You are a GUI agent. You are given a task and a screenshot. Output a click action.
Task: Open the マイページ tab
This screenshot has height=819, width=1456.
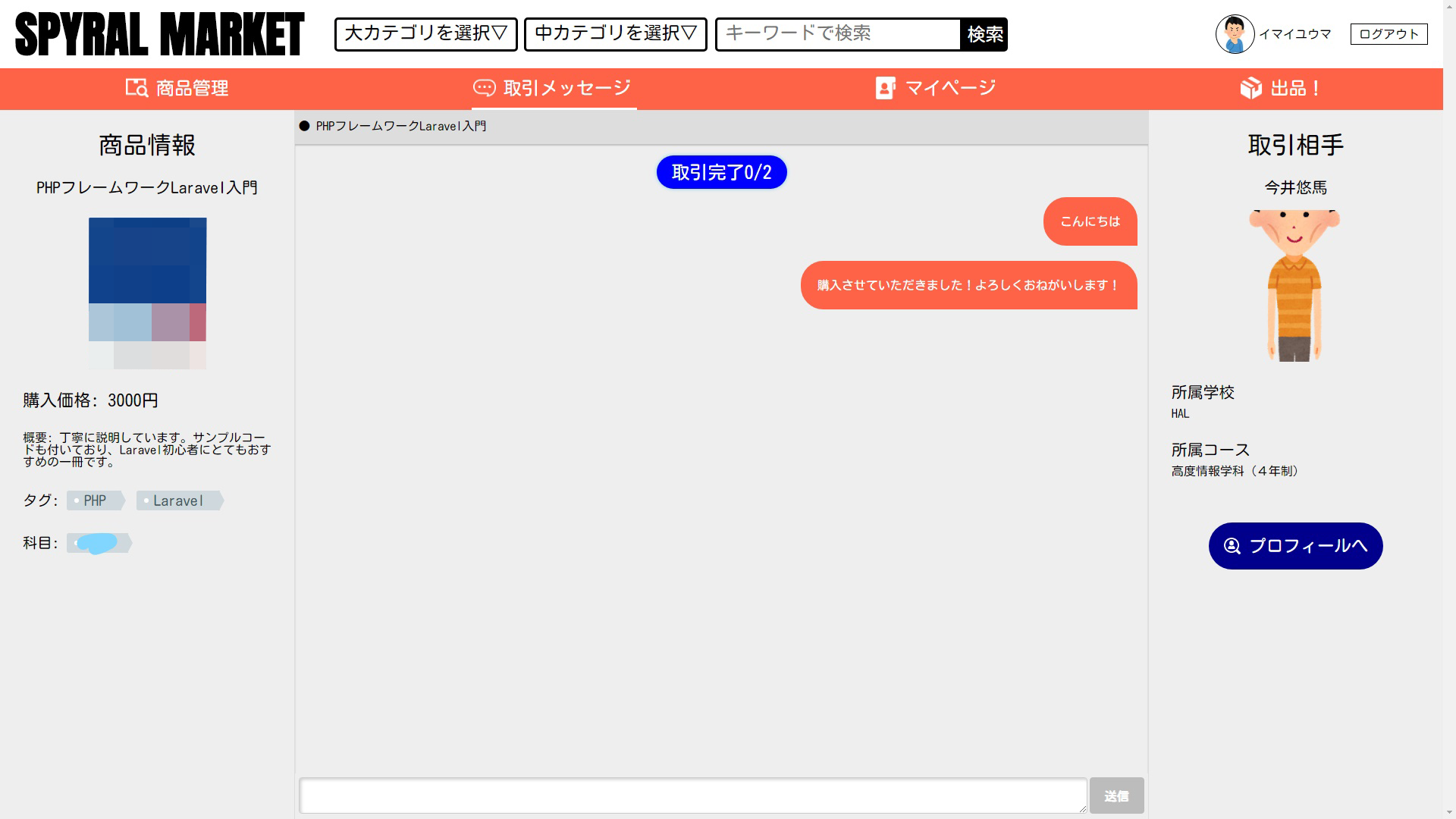[950, 88]
